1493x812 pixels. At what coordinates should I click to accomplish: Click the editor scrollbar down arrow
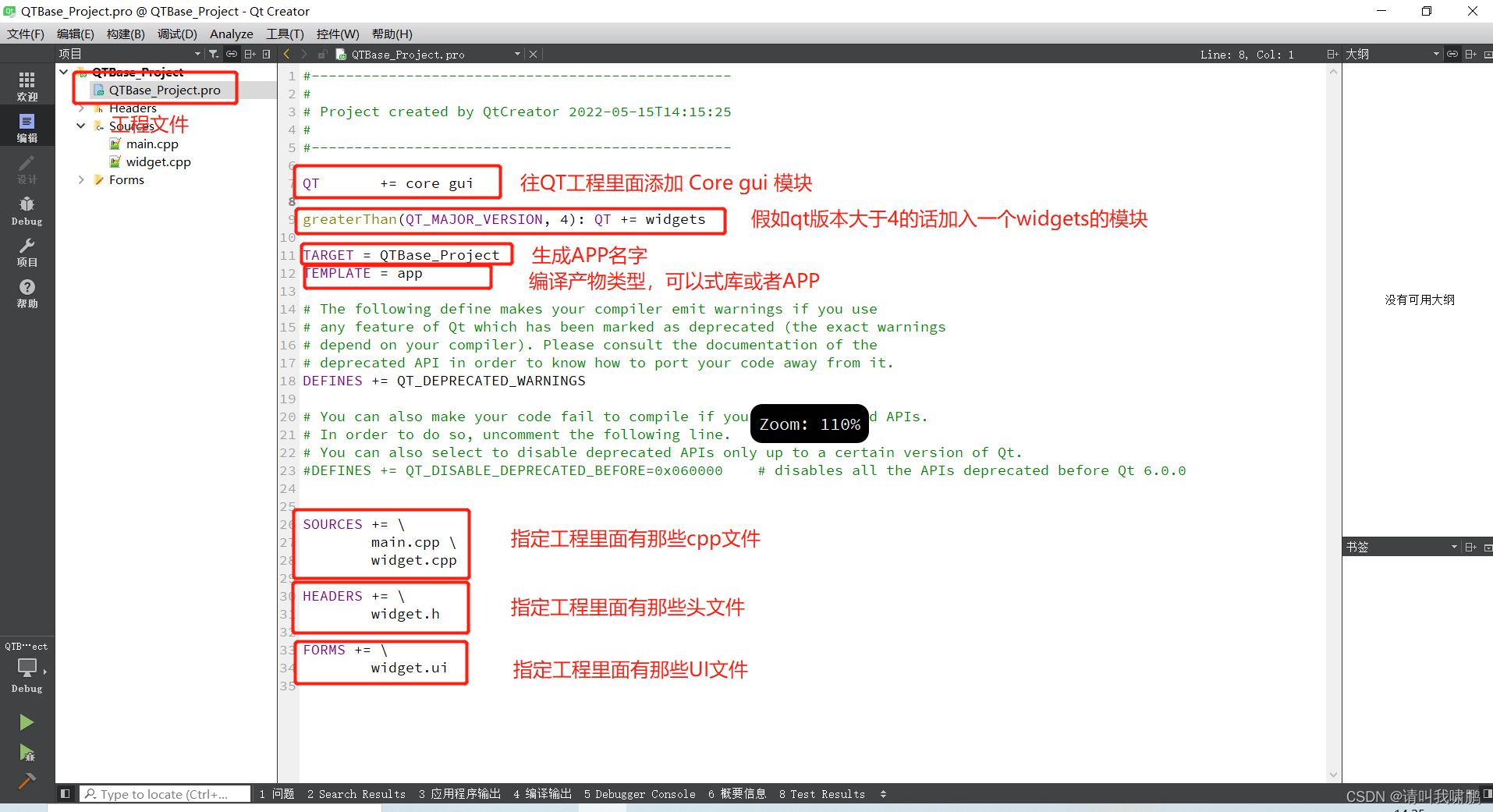(1334, 775)
